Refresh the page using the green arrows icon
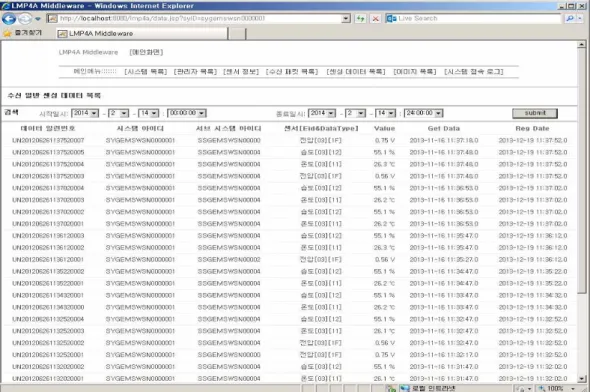The height and width of the screenshot is (392, 590). point(360,18)
